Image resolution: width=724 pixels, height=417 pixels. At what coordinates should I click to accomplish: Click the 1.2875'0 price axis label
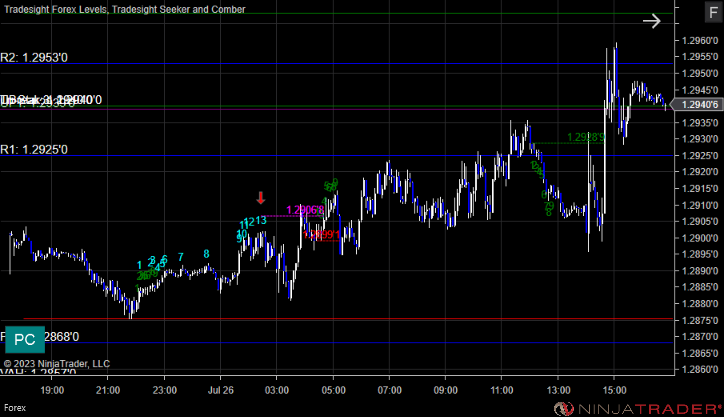pos(700,320)
